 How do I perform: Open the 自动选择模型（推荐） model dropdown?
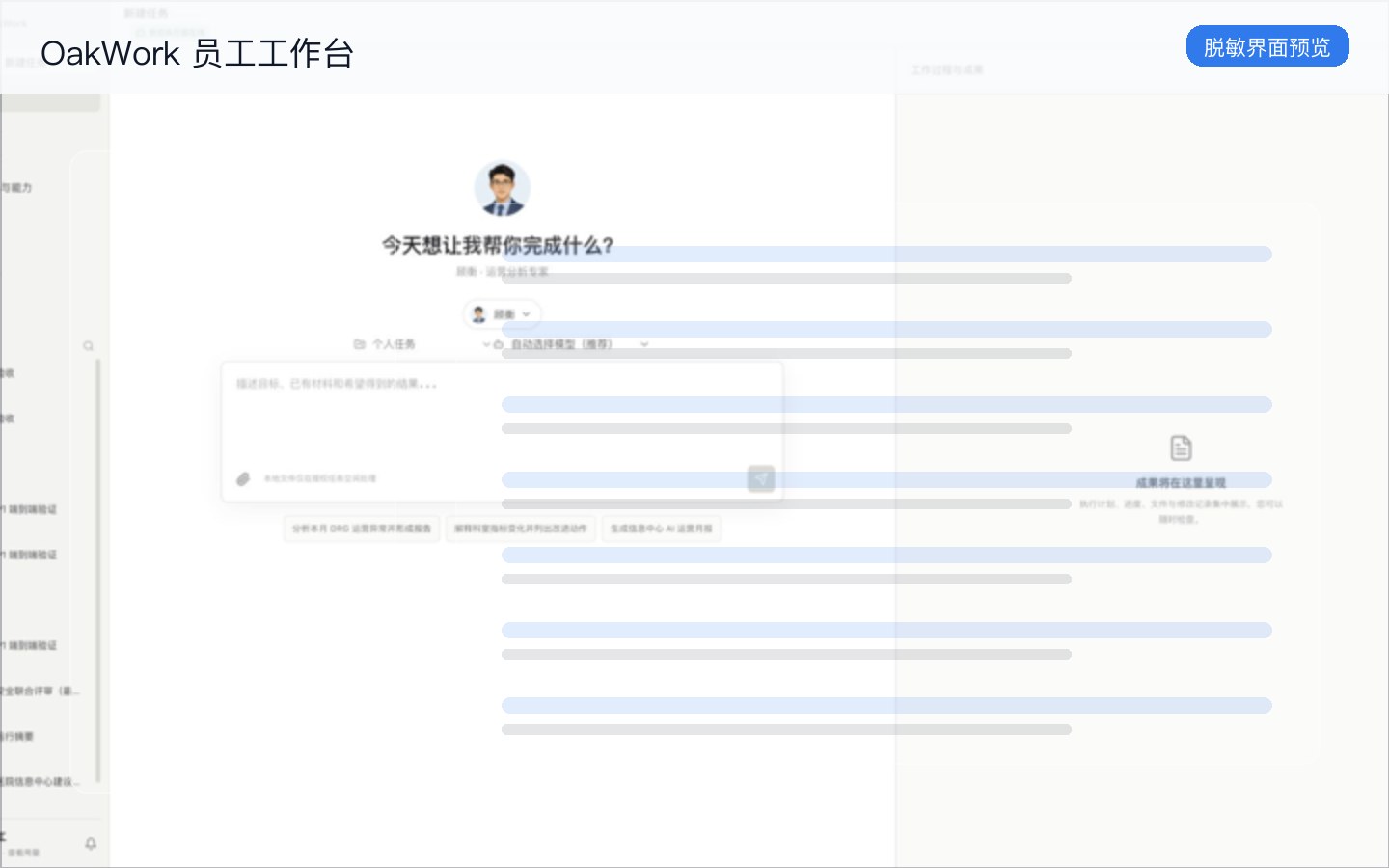(x=571, y=344)
